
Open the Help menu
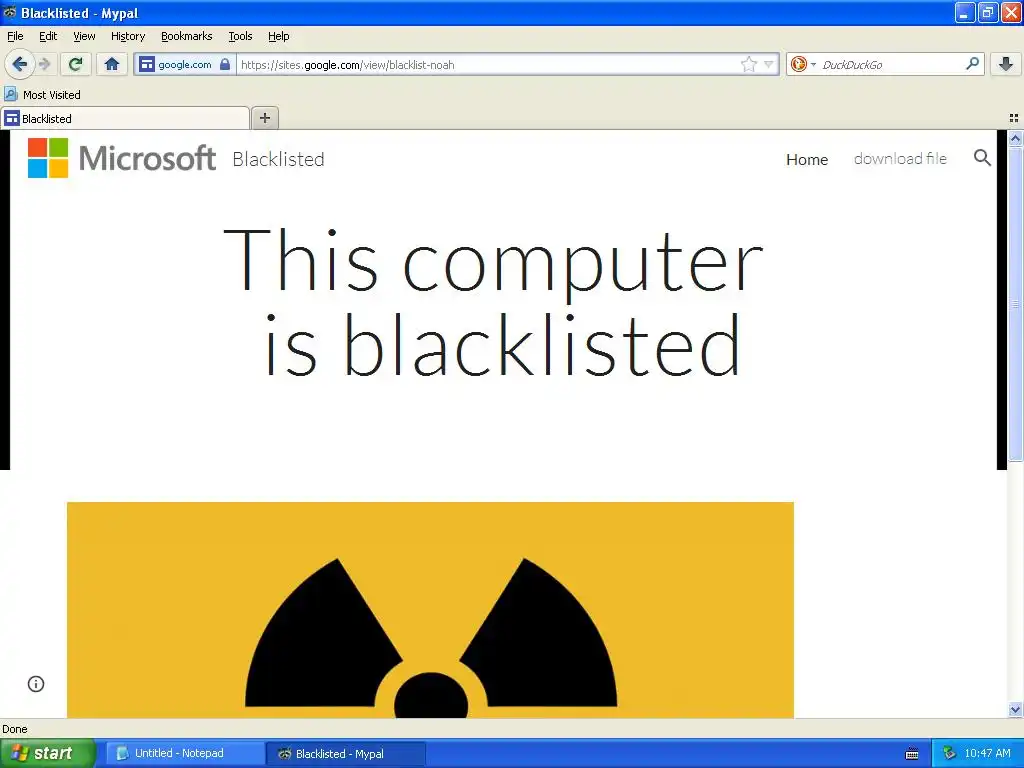(279, 36)
